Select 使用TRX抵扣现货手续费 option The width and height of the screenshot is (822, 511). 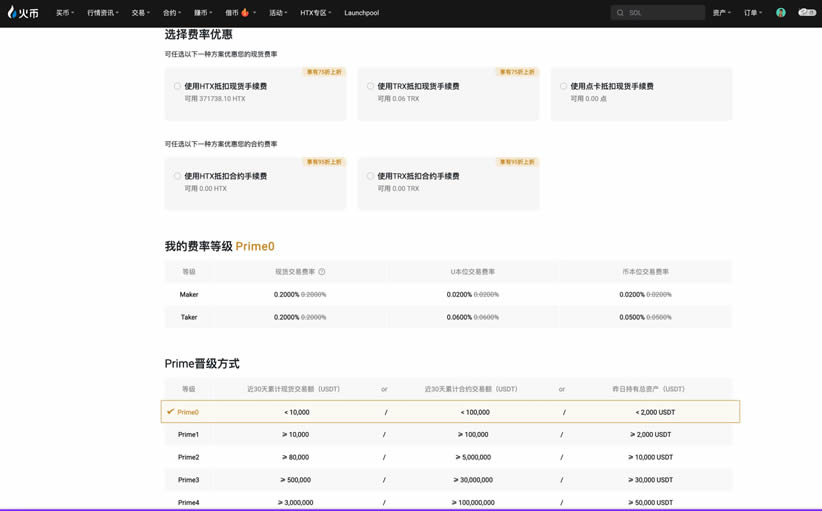click(371, 87)
